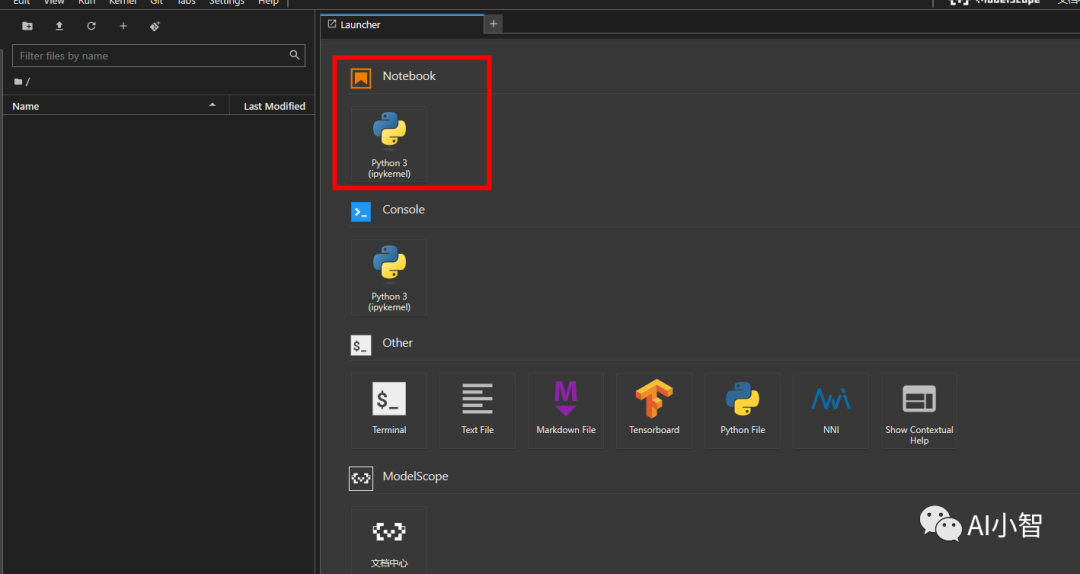Create a new Text File
Viewport: 1080px width, 574px height.
tap(477, 410)
